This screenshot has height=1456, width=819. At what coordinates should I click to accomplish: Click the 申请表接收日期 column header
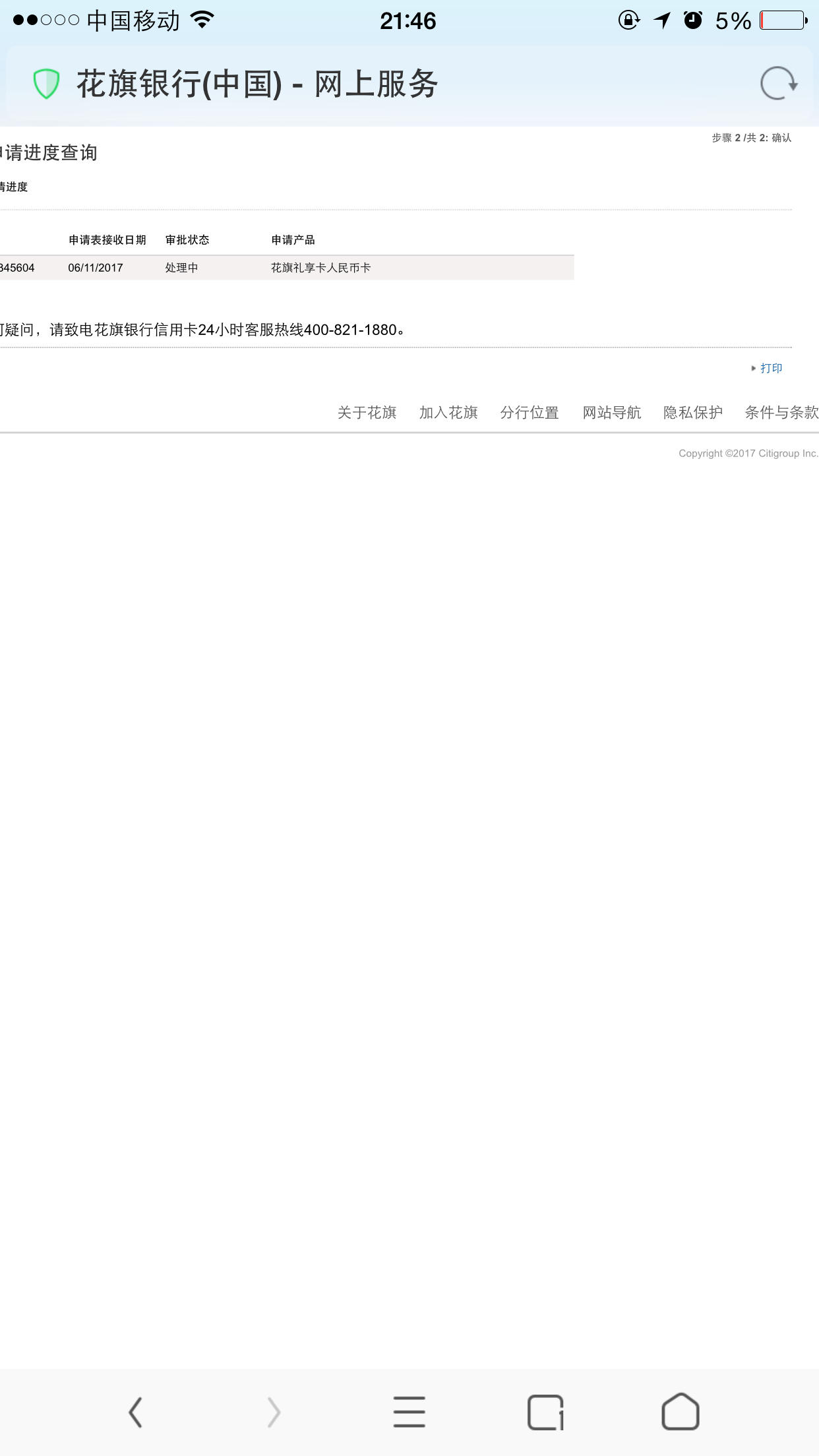(107, 240)
